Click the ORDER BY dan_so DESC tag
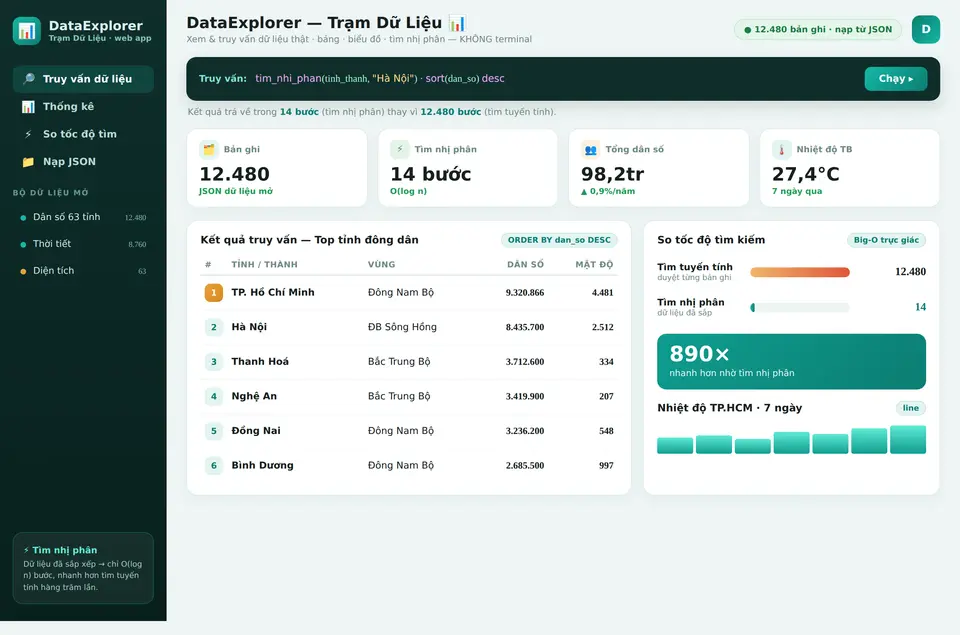 tap(559, 240)
